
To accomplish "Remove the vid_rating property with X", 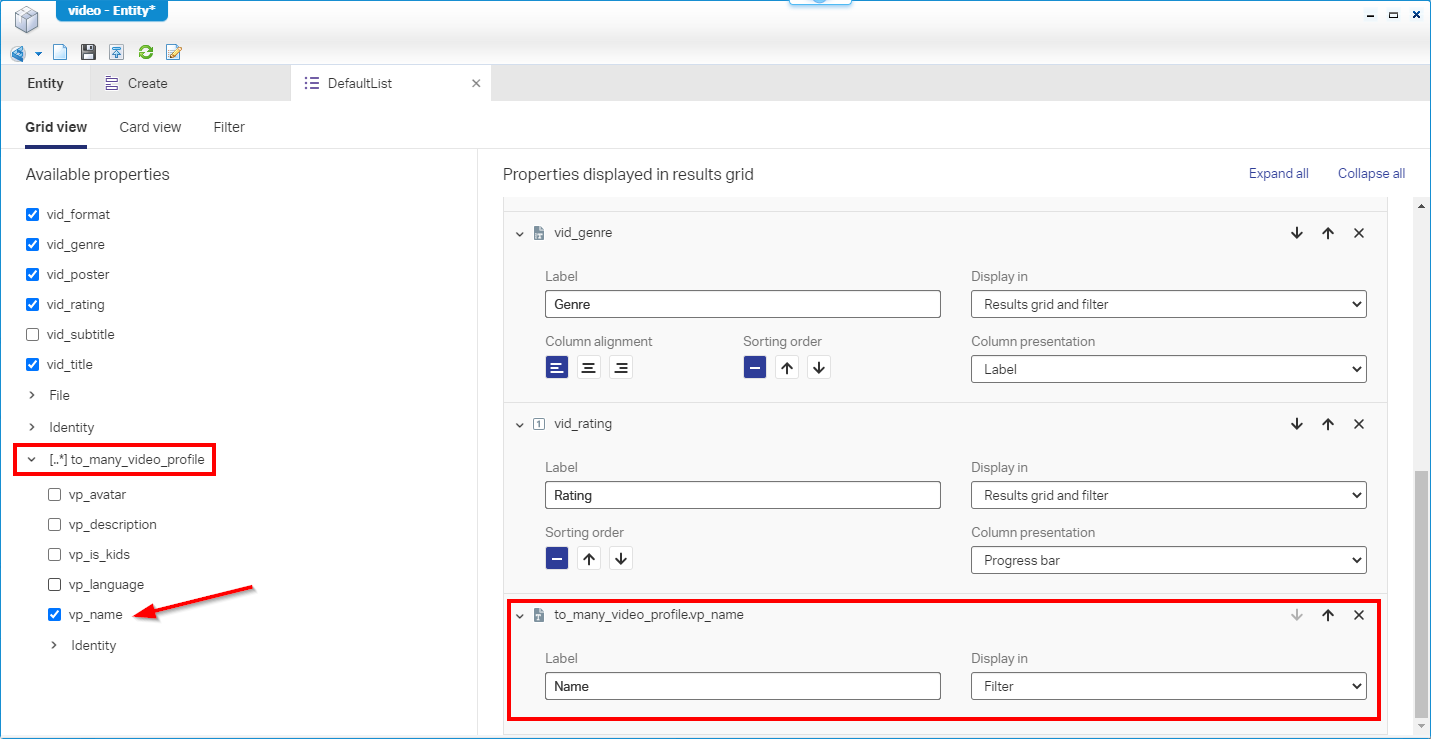I will [x=1358, y=424].
